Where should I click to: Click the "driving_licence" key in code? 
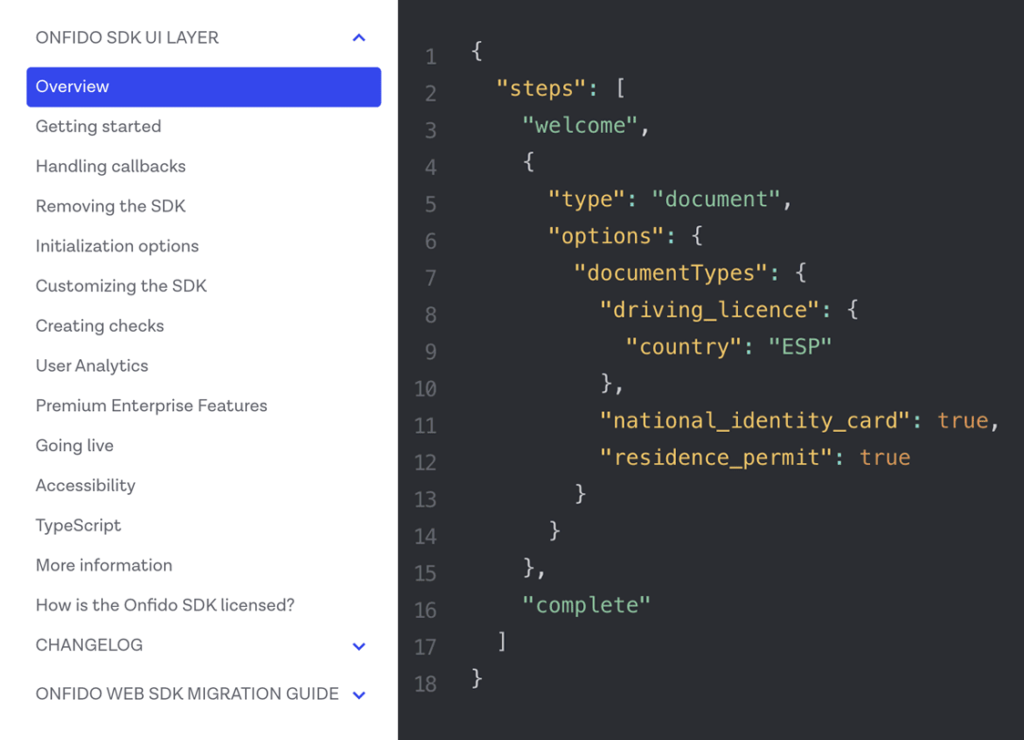click(x=709, y=309)
